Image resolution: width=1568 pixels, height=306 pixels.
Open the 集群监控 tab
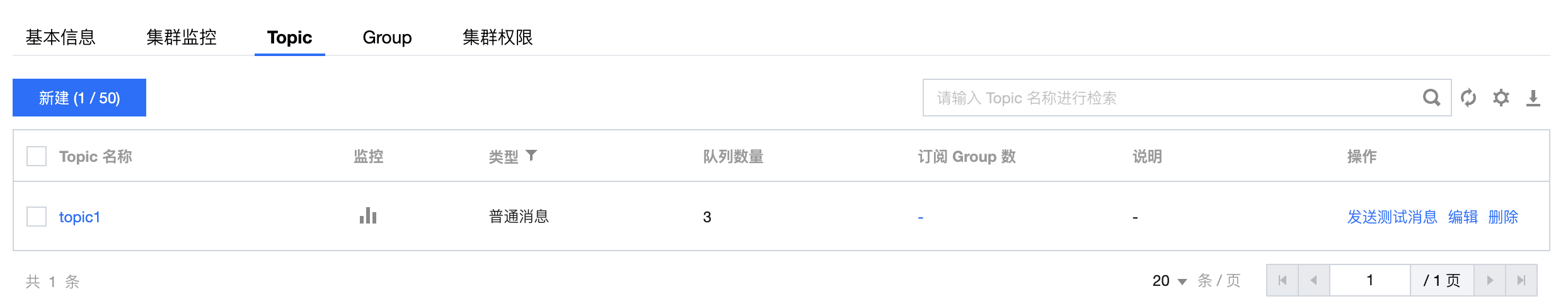click(x=182, y=37)
